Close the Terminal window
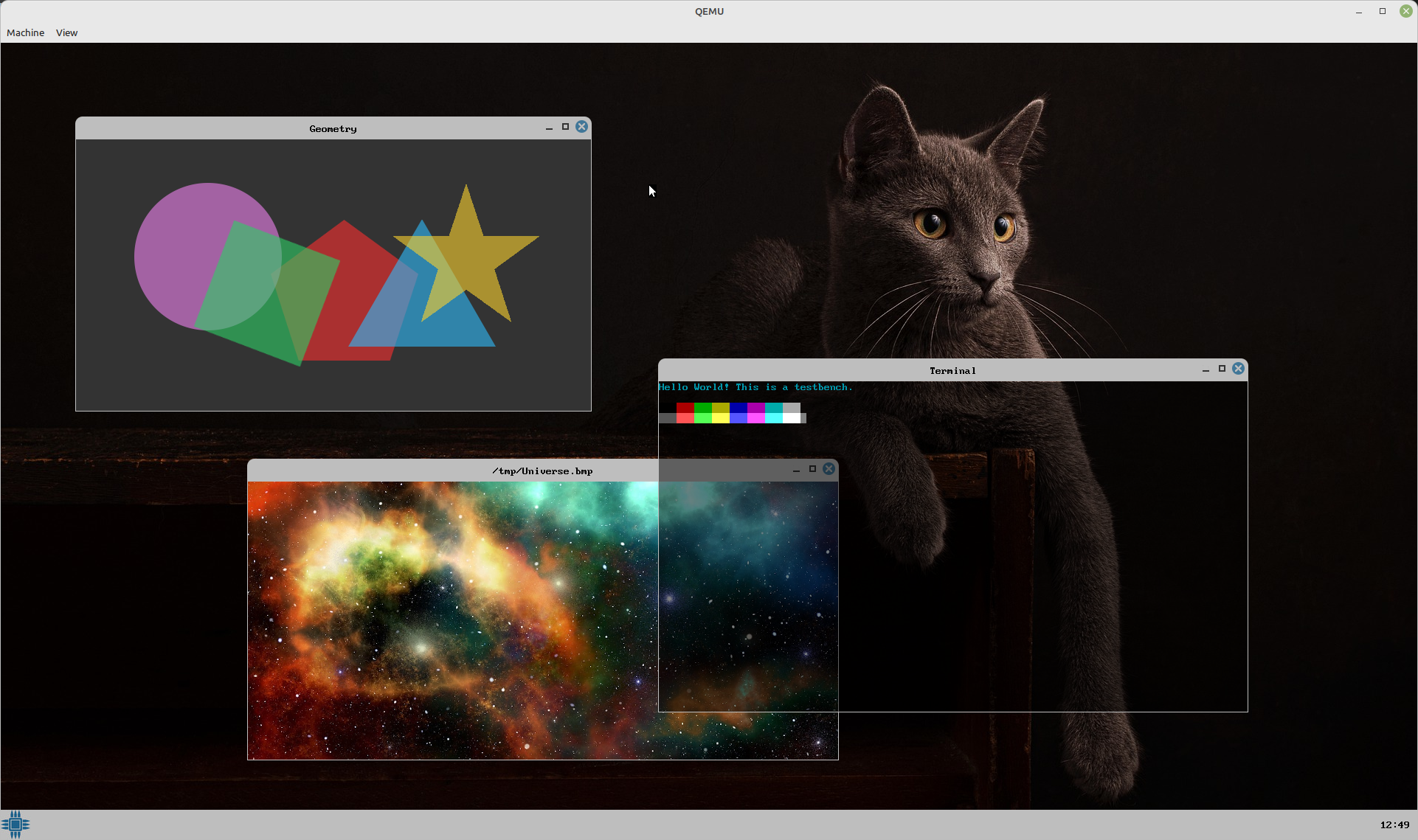1418x840 pixels. (1238, 369)
